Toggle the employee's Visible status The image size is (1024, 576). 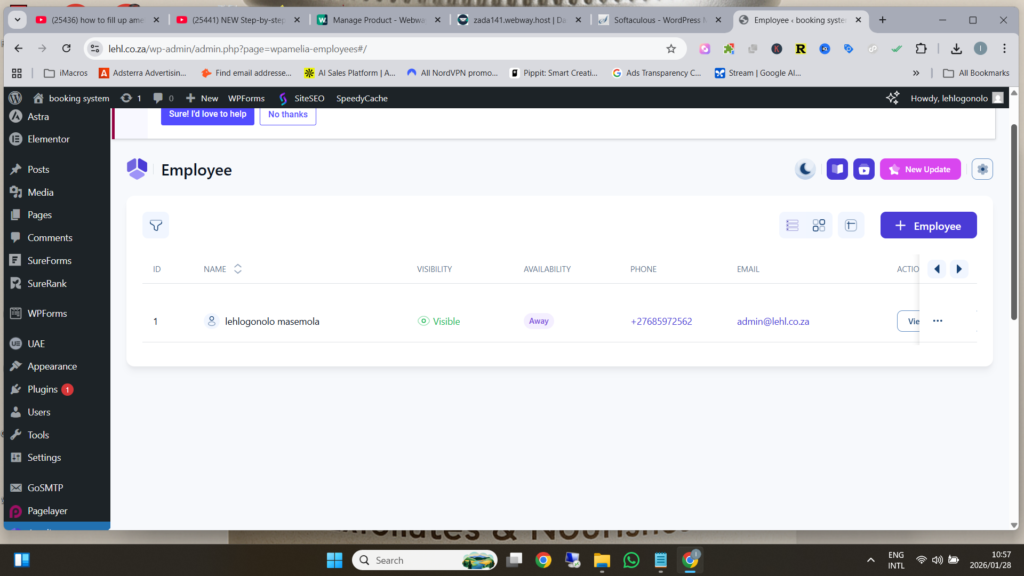coord(439,321)
